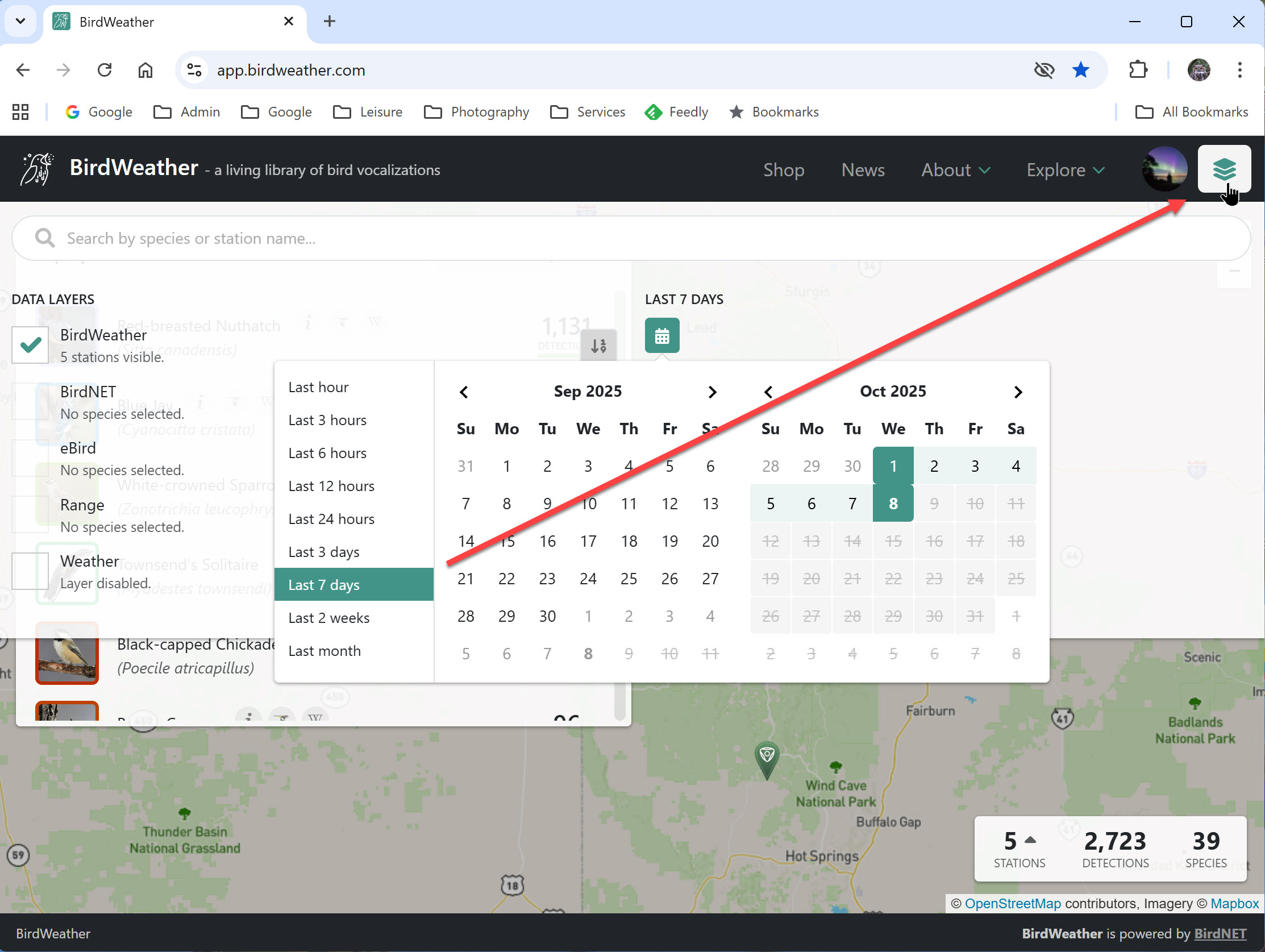Go to previous month from Sep 2025
The height and width of the screenshot is (952, 1265).
point(464,393)
